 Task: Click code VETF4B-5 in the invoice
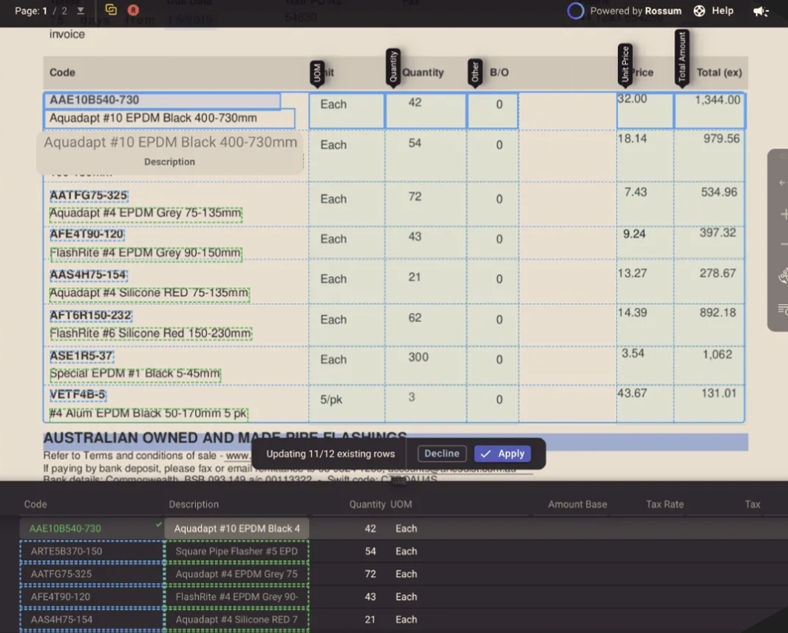click(x=77, y=395)
